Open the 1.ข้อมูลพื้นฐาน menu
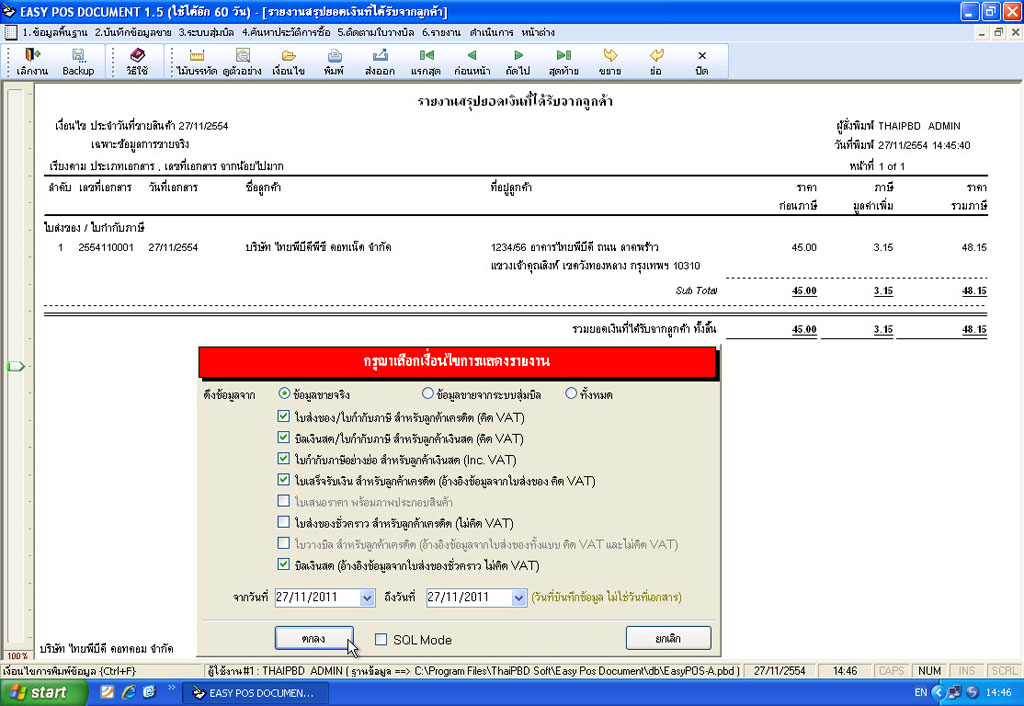 pyautogui.click(x=56, y=33)
